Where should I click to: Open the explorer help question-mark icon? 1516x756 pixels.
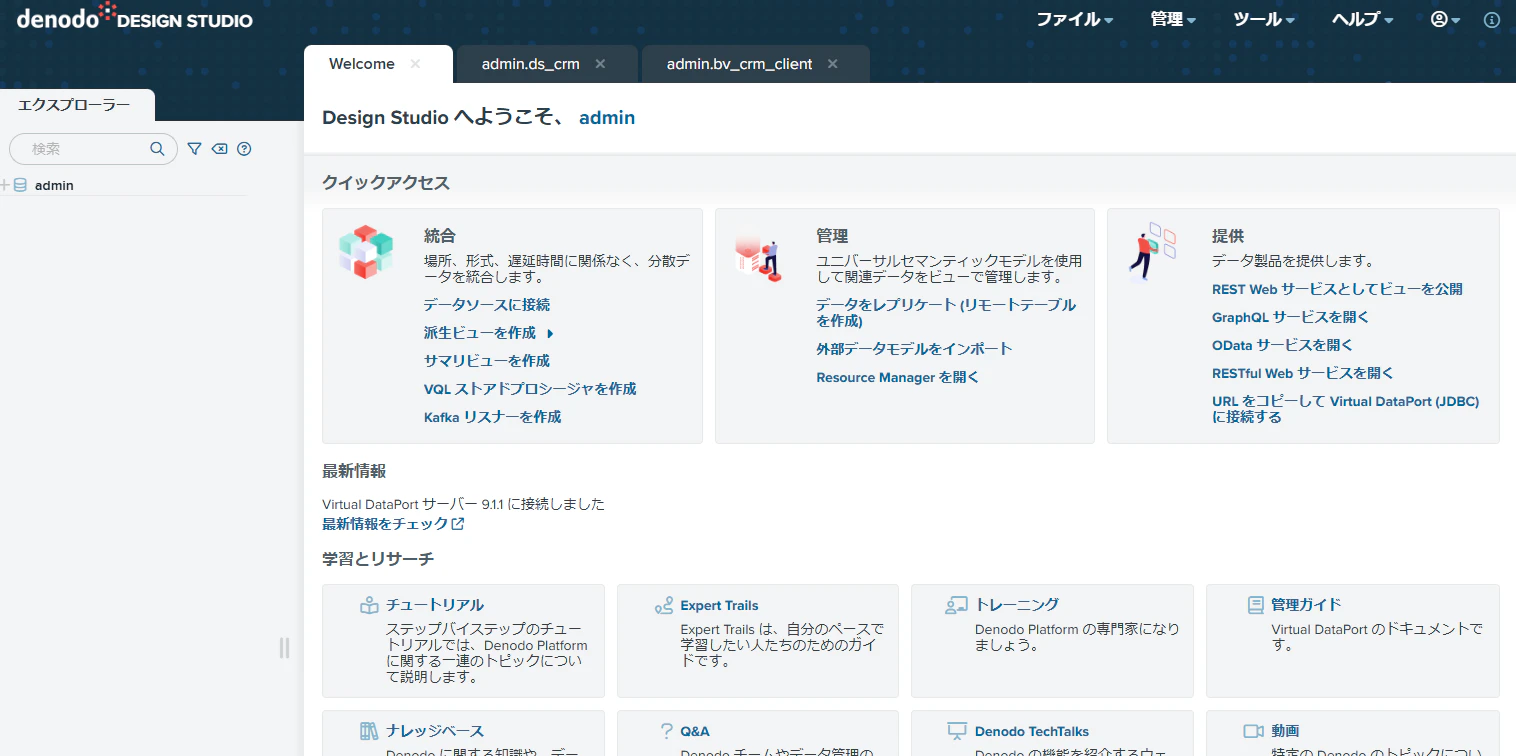click(244, 149)
